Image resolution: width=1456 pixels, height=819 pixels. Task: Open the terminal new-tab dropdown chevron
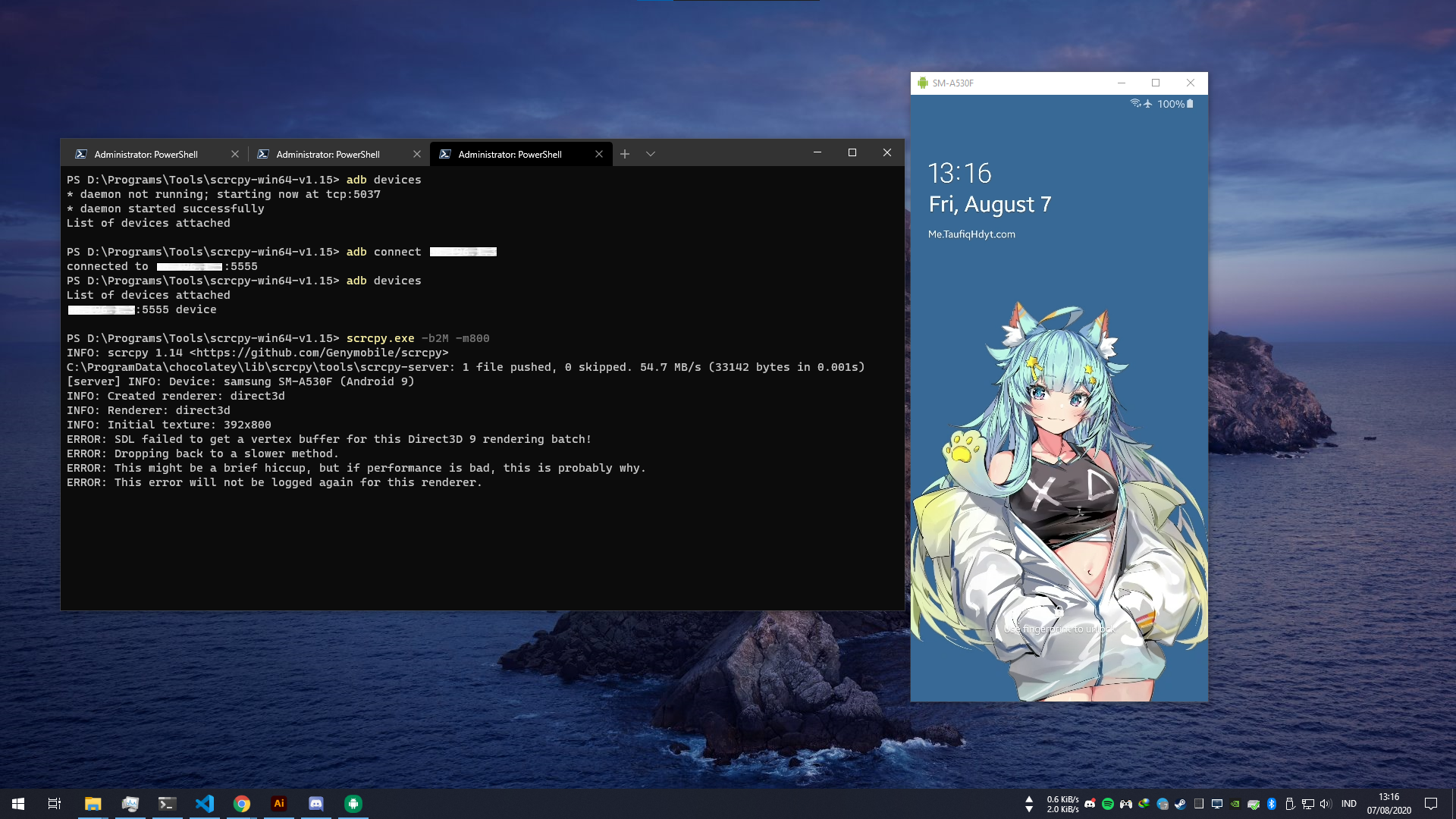651,154
